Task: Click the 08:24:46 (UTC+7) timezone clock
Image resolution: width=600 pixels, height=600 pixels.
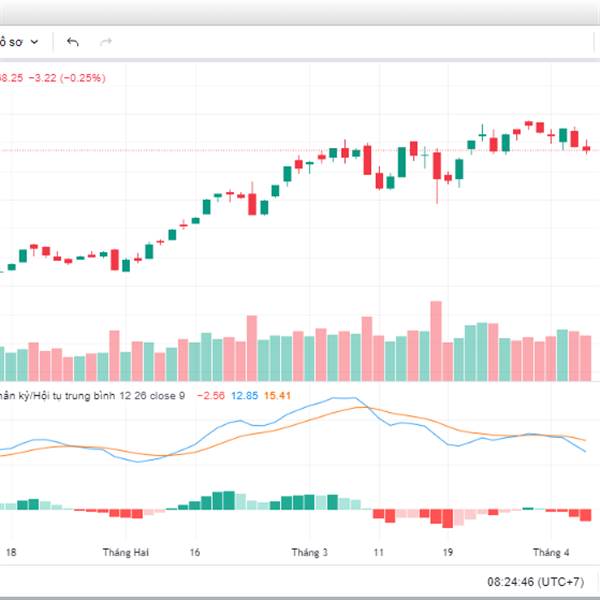Action: point(535,582)
